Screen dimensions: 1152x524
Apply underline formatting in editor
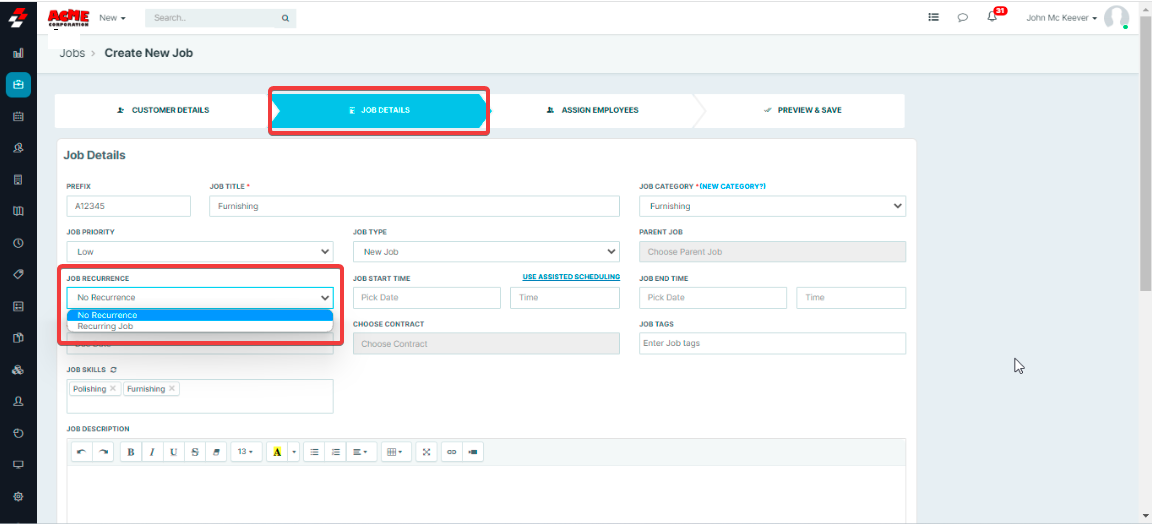tap(173, 452)
